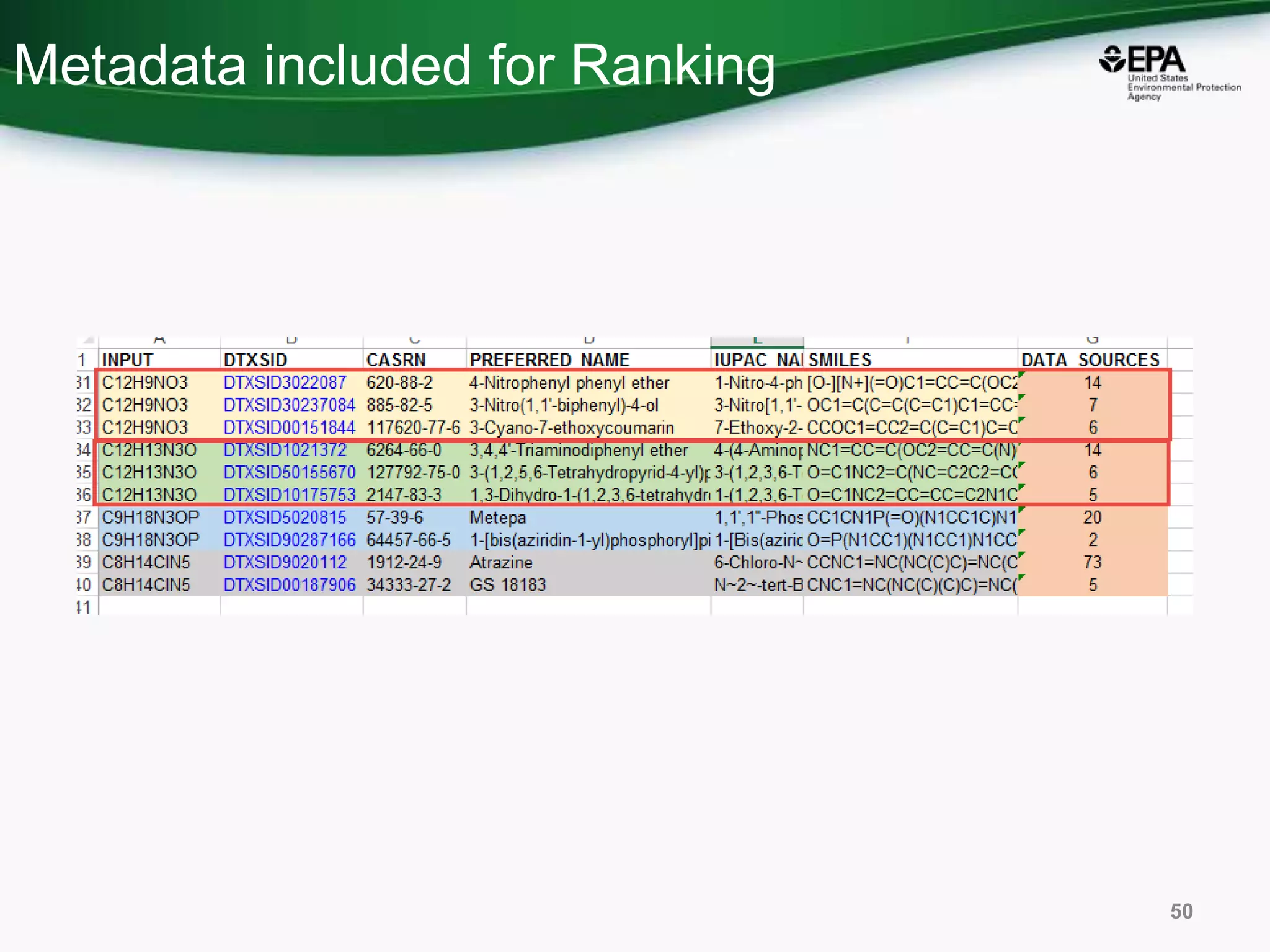This screenshot has height=952, width=1270.
Task: Select the INPUT header cell
Action: 159,359
